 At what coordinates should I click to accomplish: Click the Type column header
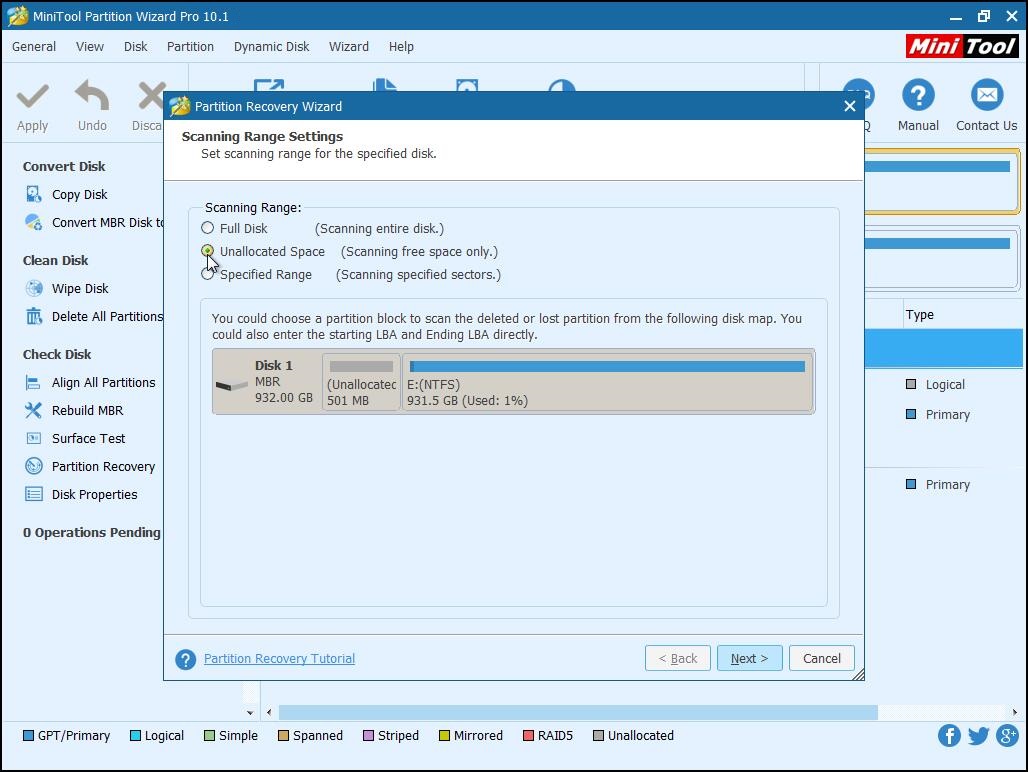[x=920, y=315]
